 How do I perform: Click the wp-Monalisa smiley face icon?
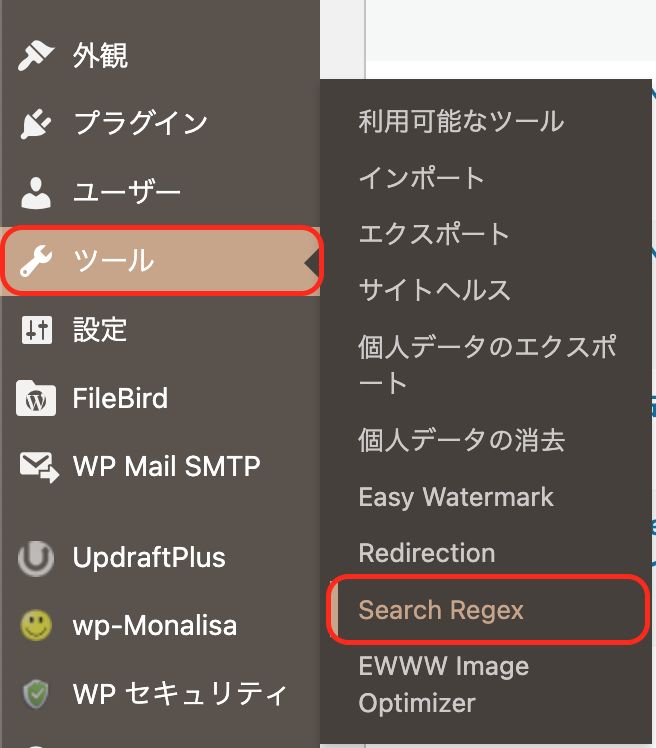pos(36,625)
